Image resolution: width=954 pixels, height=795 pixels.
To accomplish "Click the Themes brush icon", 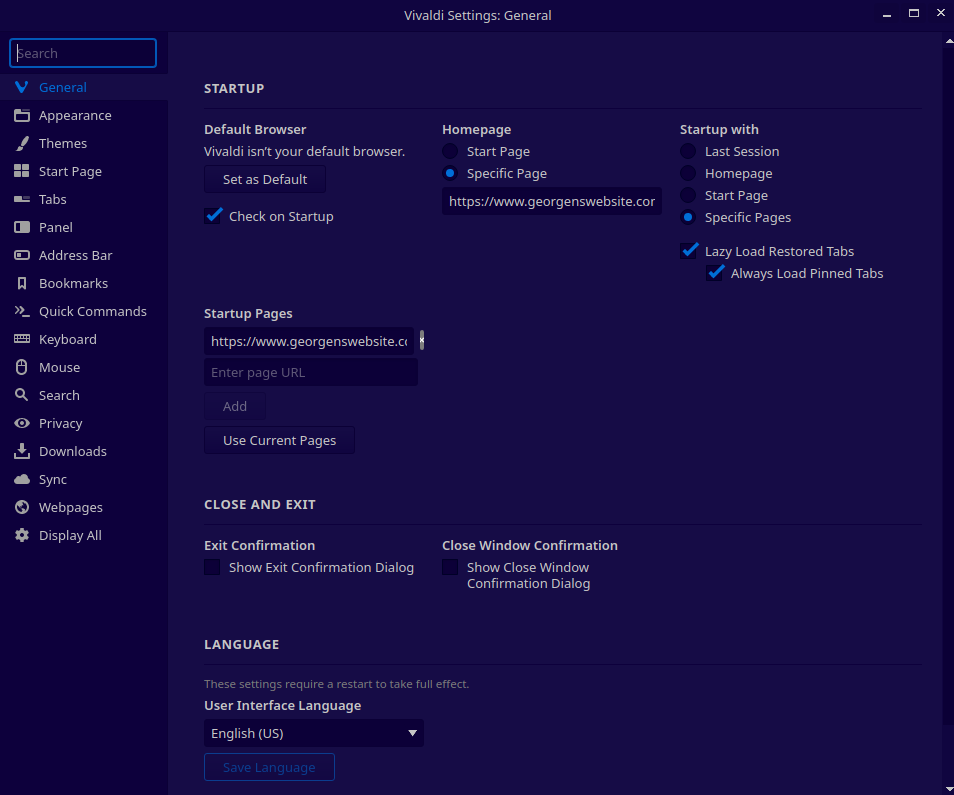I will coord(21,144).
